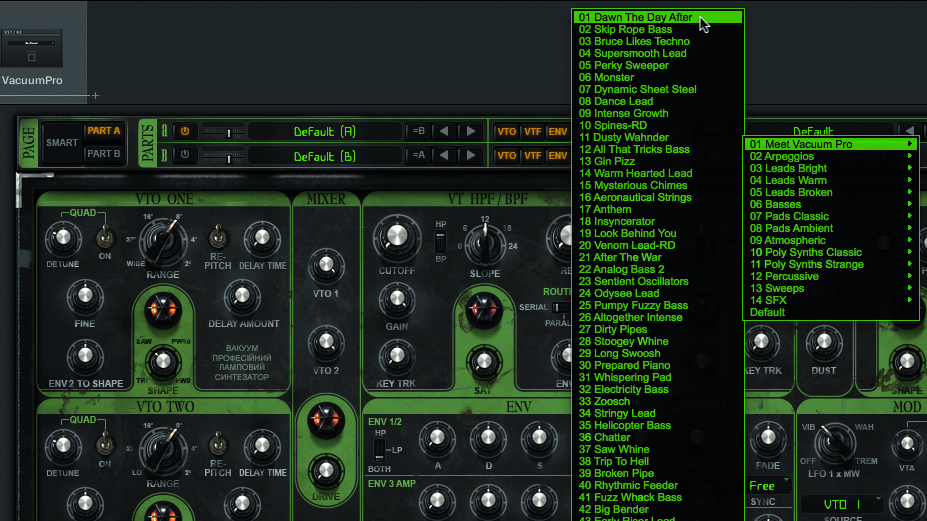Expand 01 Meet Vacuum Pro submenu
Image resolution: width=927 pixels, height=521 pixels.
(x=831, y=144)
